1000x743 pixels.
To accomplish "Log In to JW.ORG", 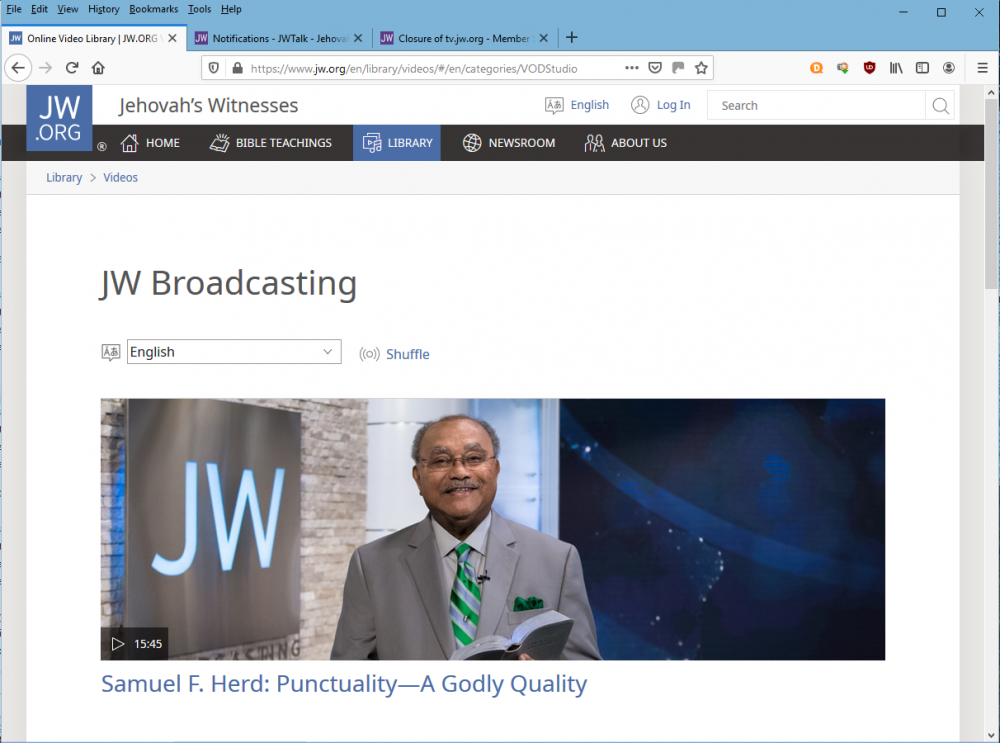I will click(673, 104).
